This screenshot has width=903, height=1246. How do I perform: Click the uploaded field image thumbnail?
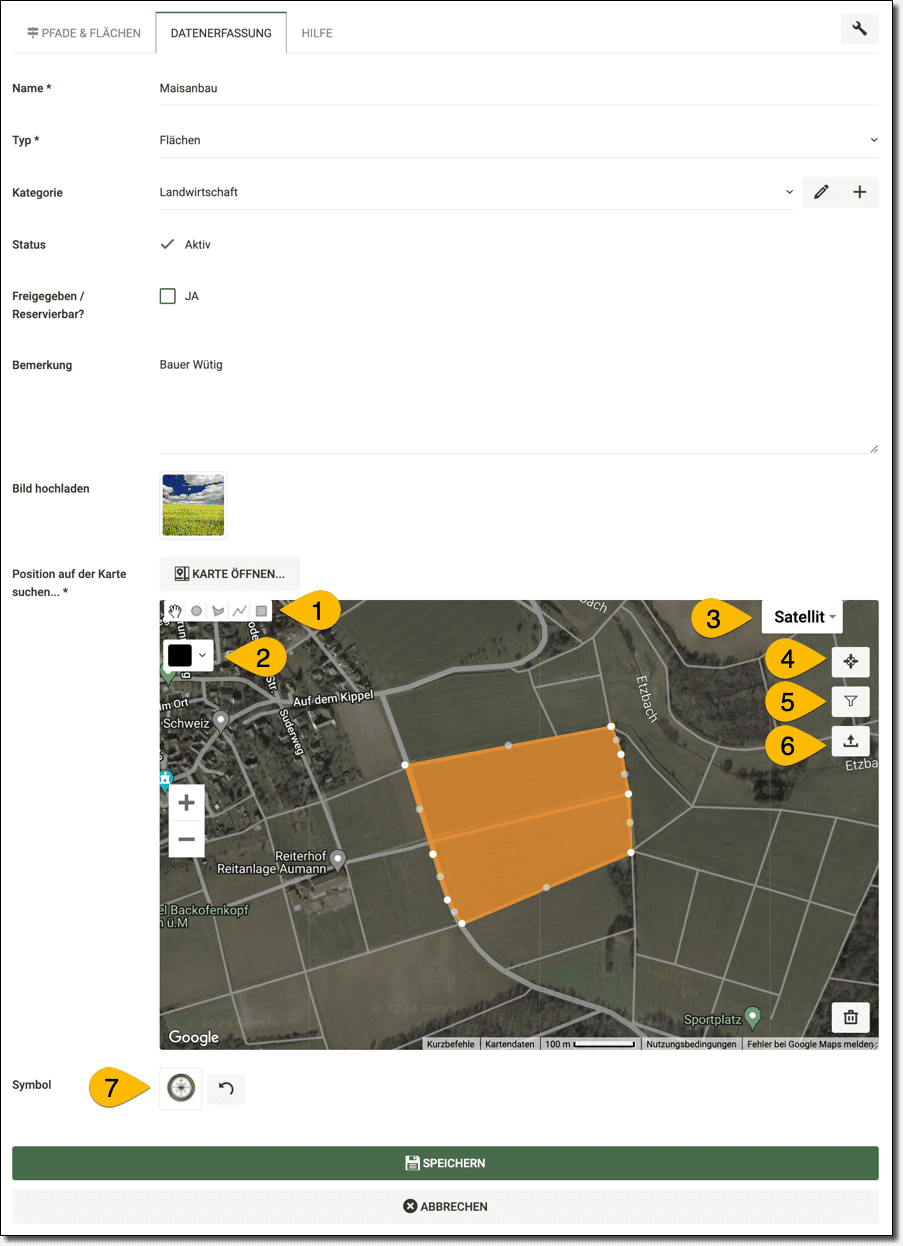193,505
